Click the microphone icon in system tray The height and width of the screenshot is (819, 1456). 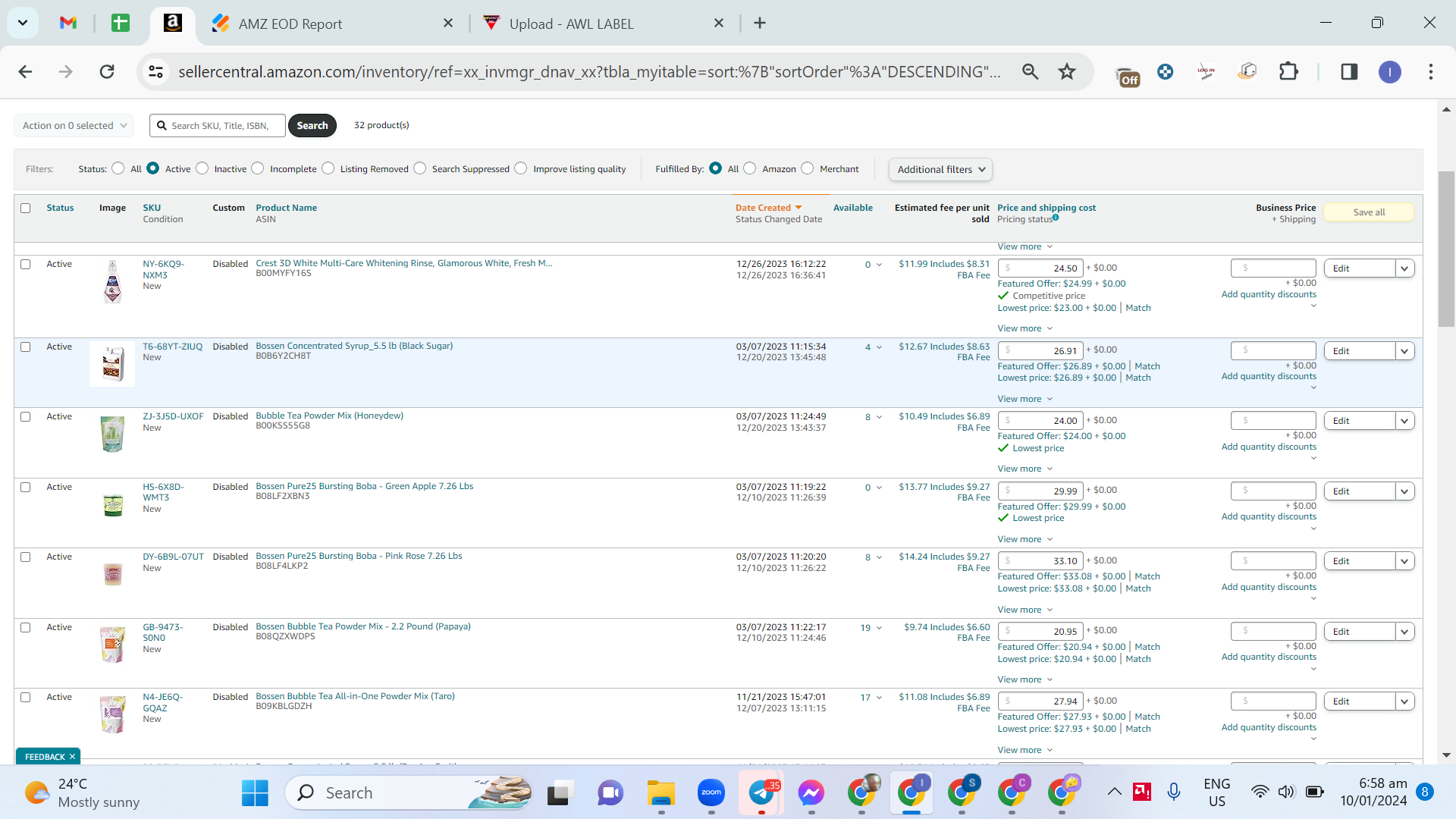tap(1173, 792)
